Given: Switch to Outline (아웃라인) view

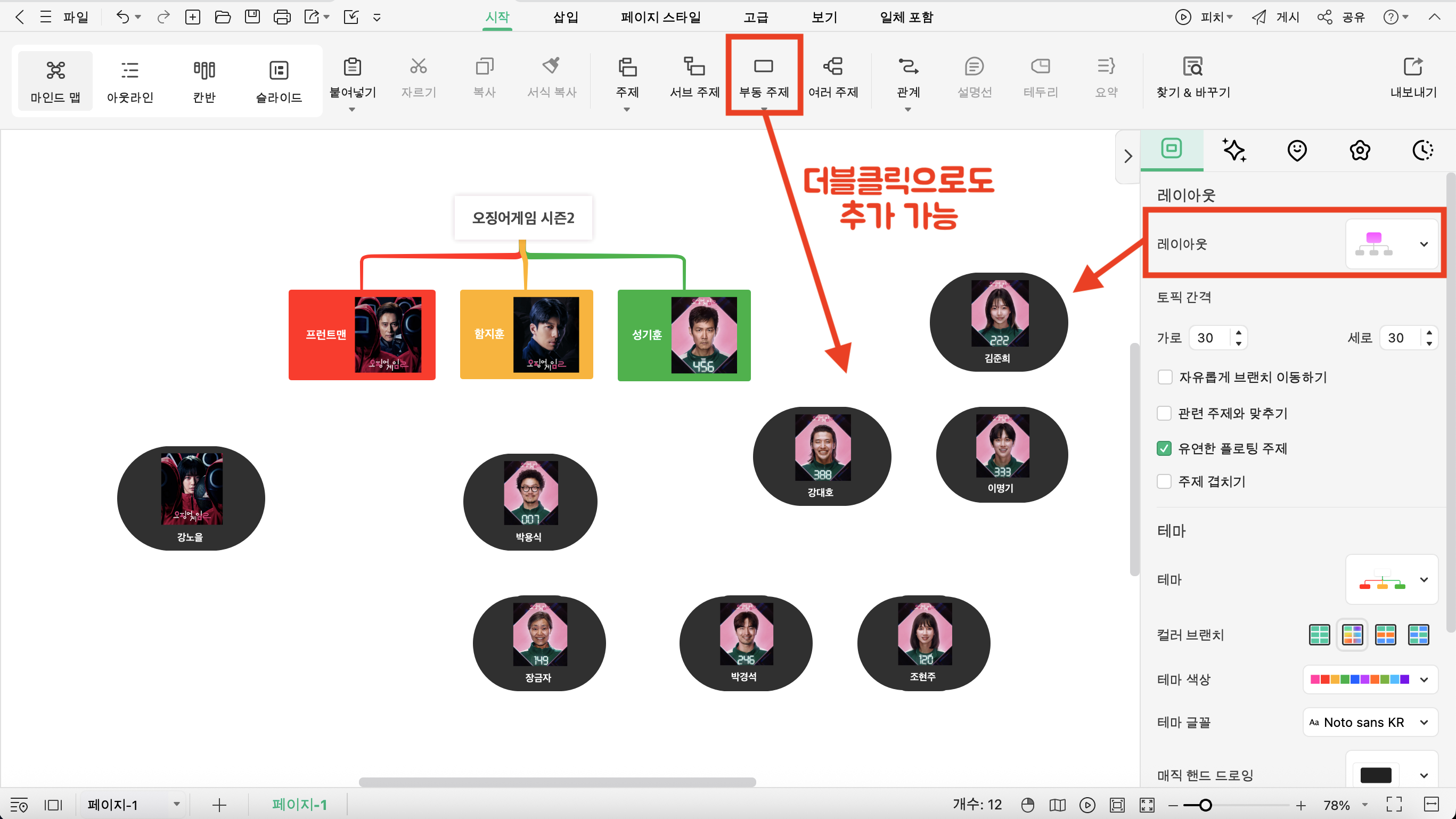Looking at the screenshot, I should [x=130, y=81].
